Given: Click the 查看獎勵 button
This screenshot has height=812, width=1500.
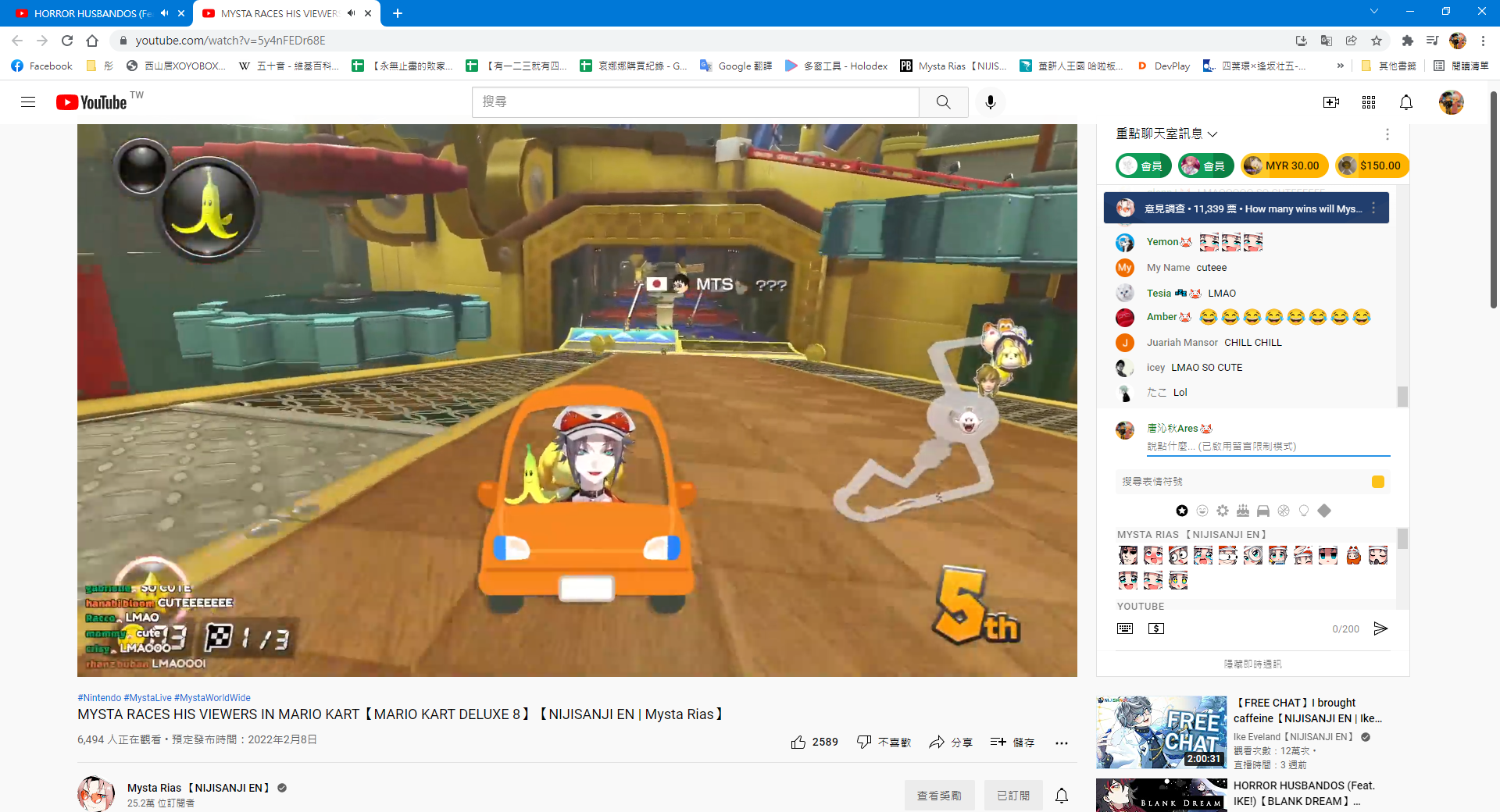Looking at the screenshot, I should [x=940, y=796].
